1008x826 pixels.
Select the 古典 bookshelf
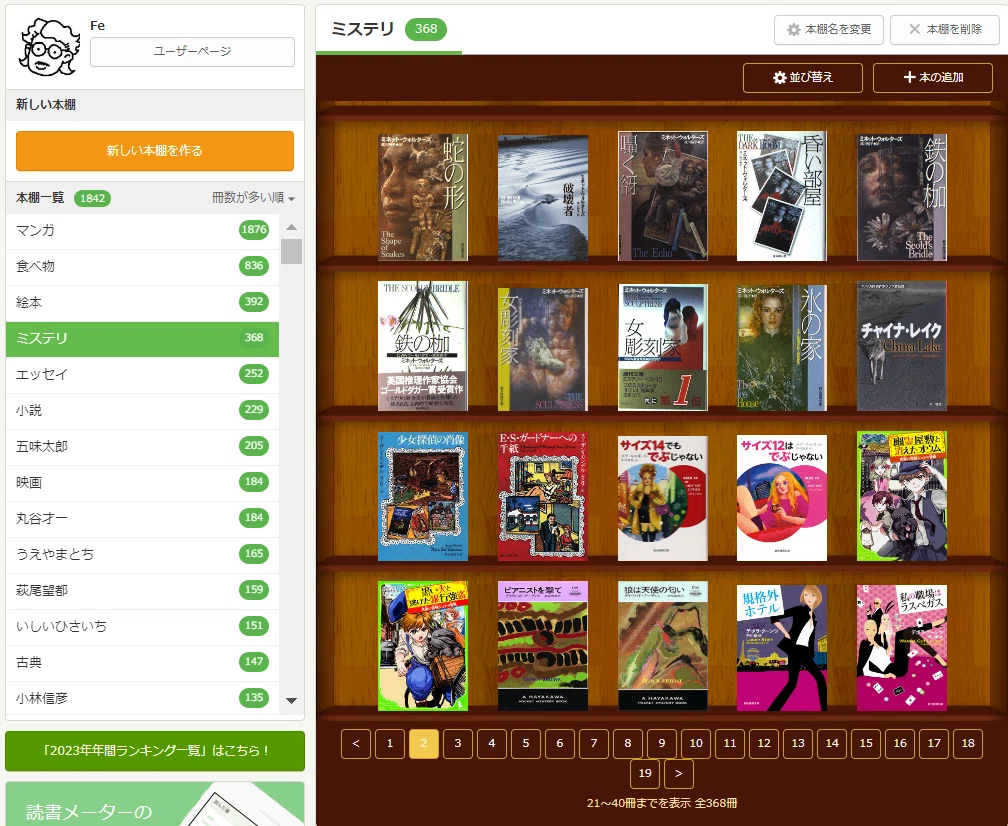(143, 662)
